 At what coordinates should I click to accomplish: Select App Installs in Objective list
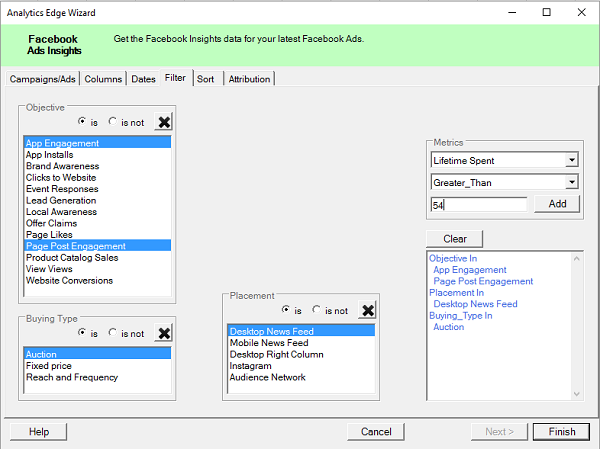pyautogui.click(x=98, y=155)
